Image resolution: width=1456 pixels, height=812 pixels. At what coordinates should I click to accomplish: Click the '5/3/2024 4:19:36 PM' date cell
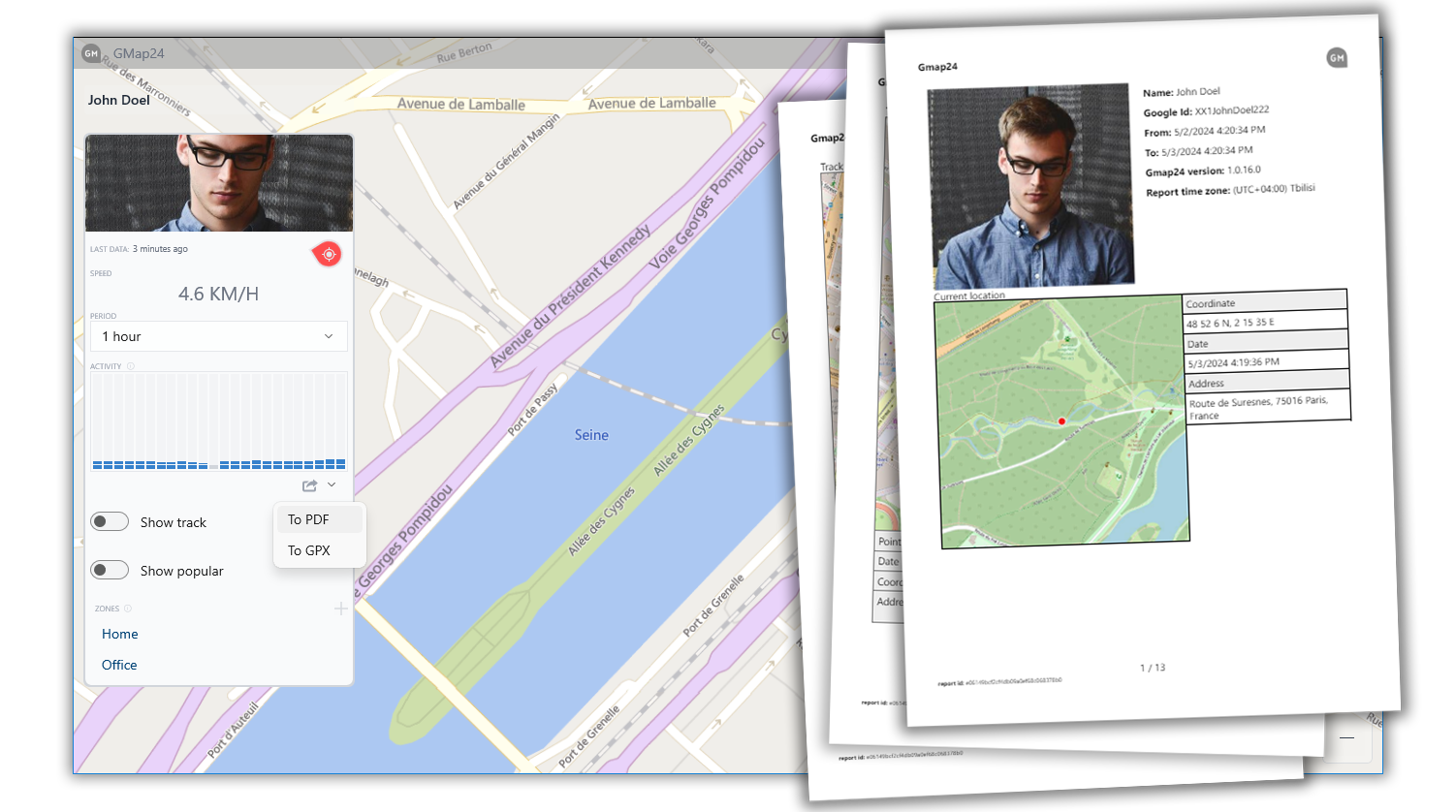click(x=1267, y=362)
